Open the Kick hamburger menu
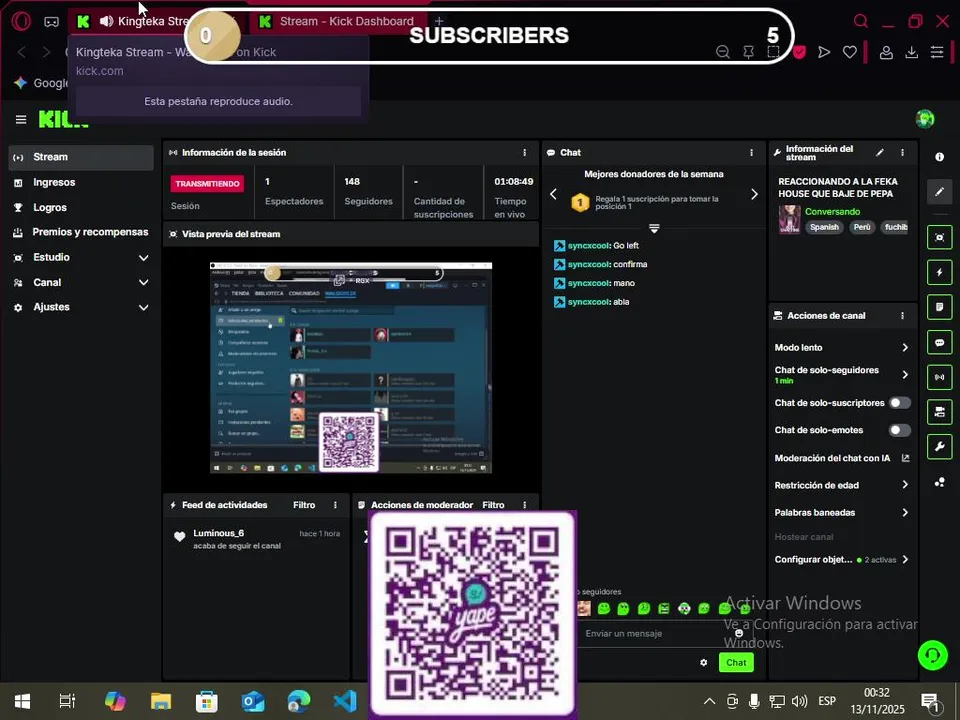The height and width of the screenshot is (720, 960). point(21,119)
